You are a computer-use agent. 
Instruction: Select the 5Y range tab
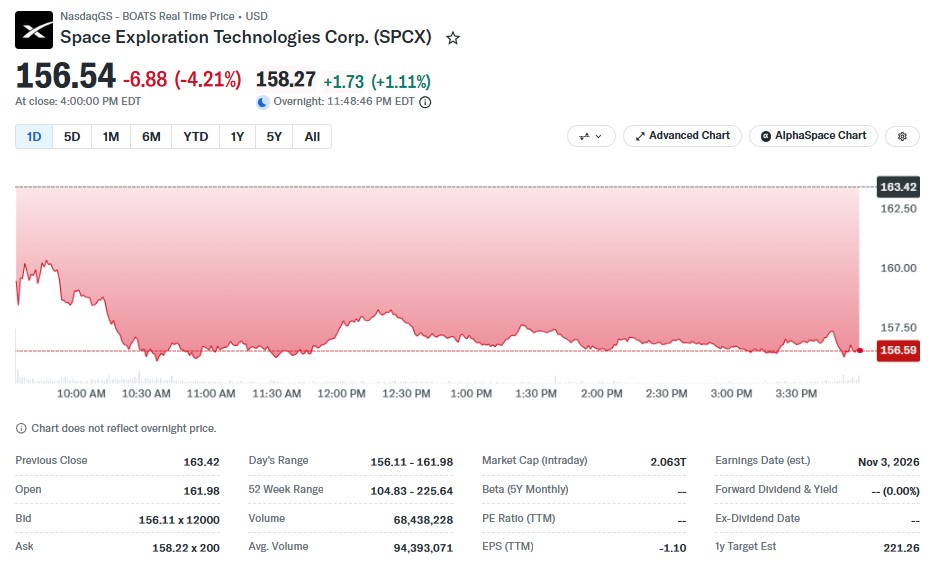[x=274, y=137]
